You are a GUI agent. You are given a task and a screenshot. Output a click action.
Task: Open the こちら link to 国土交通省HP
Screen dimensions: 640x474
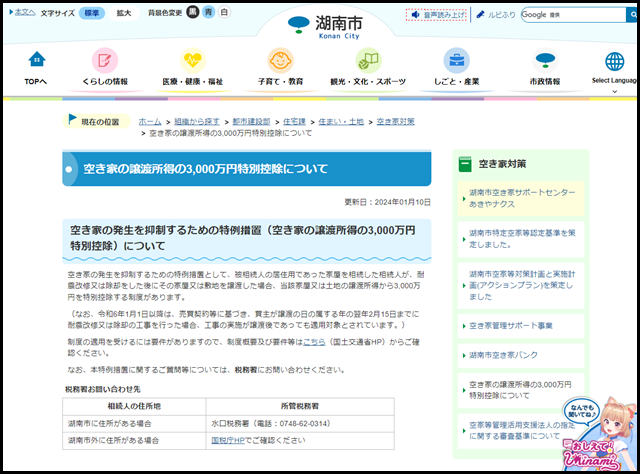coord(314,342)
